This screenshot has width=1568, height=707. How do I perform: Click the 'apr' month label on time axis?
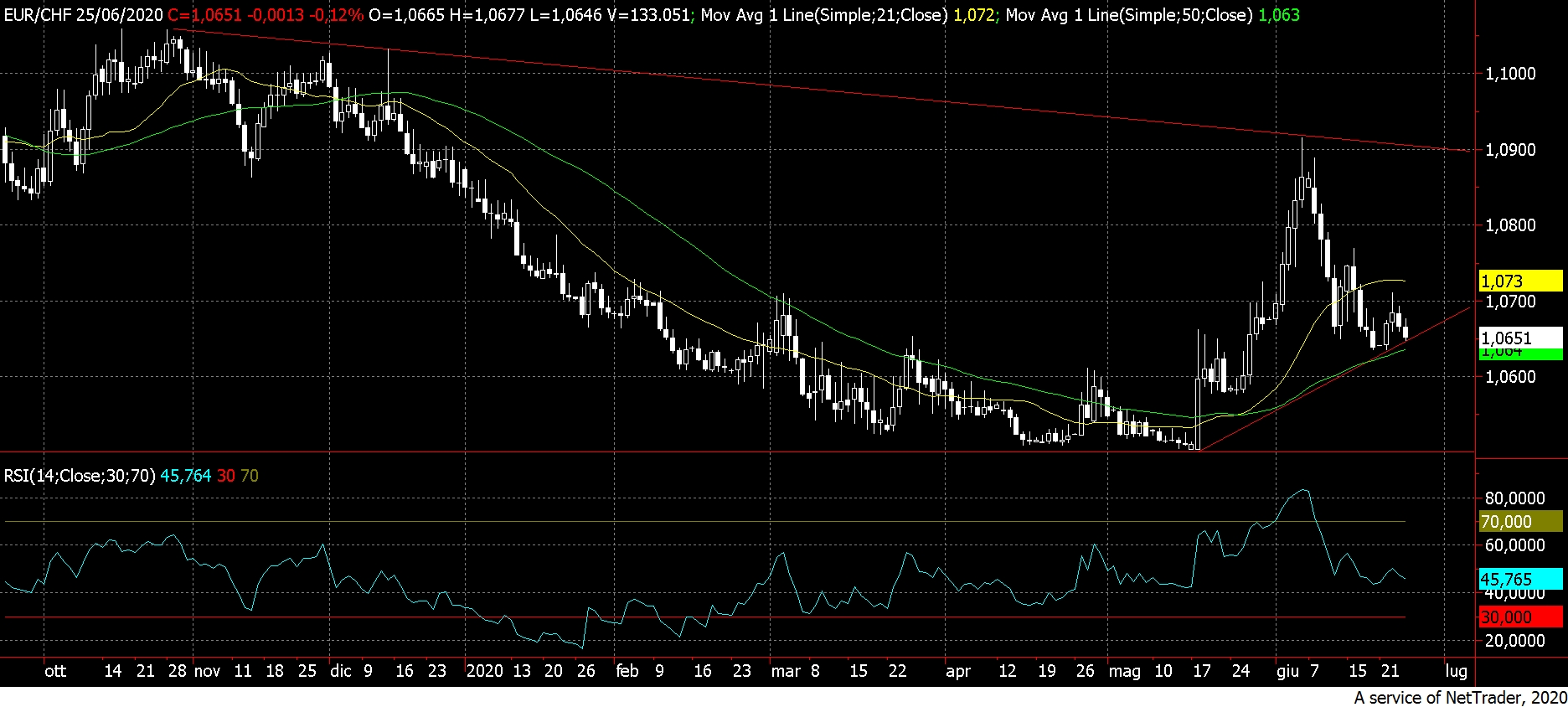click(958, 671)
